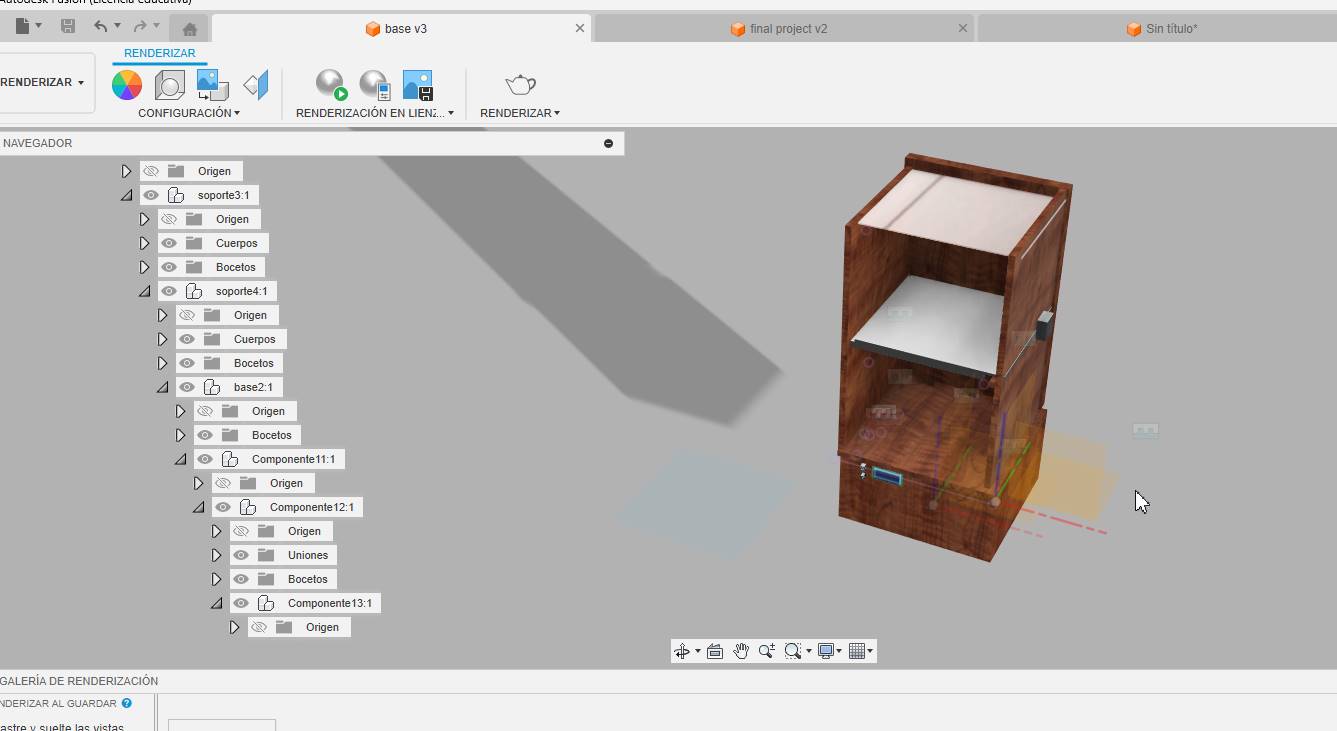Viewport: 1337px width, 731px height.
Task: Open Display Settings monitor icon
Action: click(826, 651)
